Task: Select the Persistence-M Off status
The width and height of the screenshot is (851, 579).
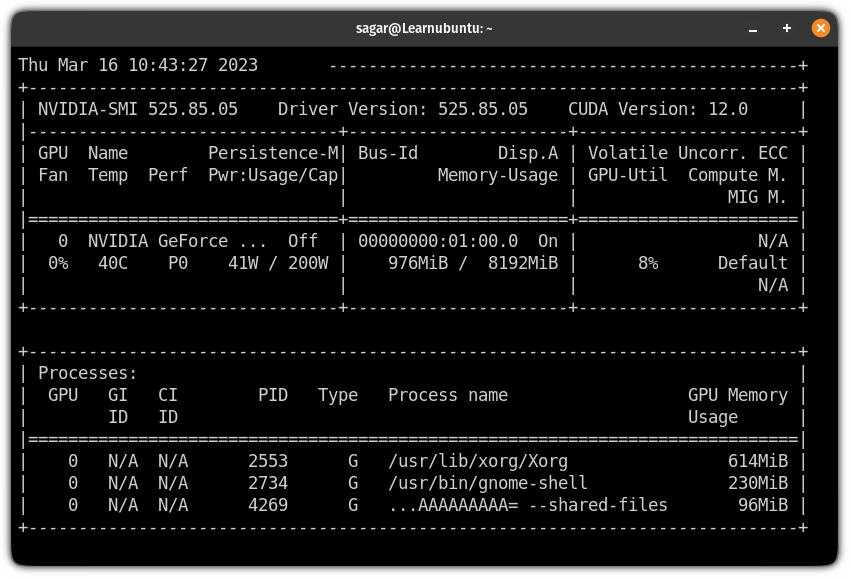Action: 303,240
